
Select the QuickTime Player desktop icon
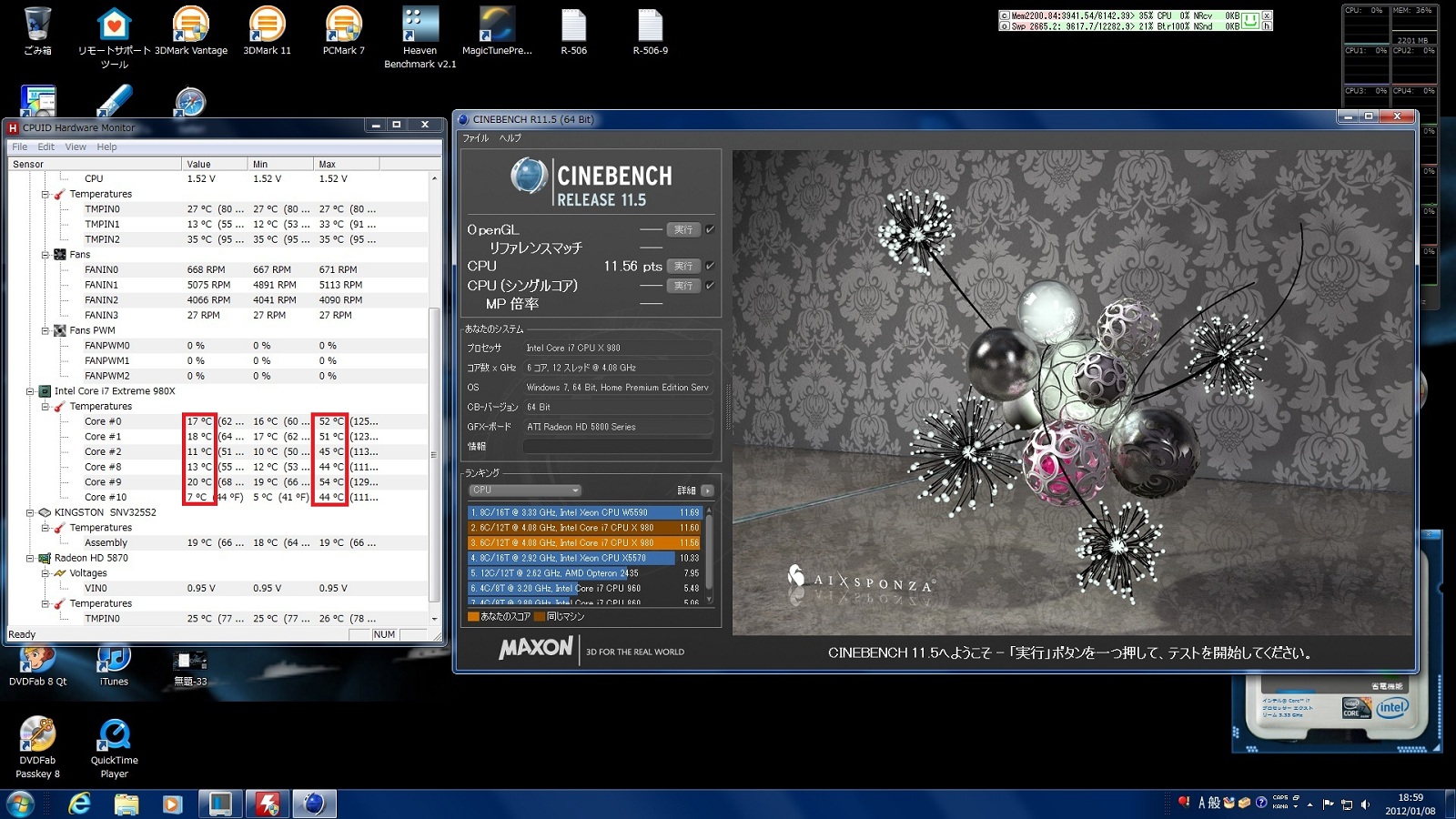coord(115,748)
